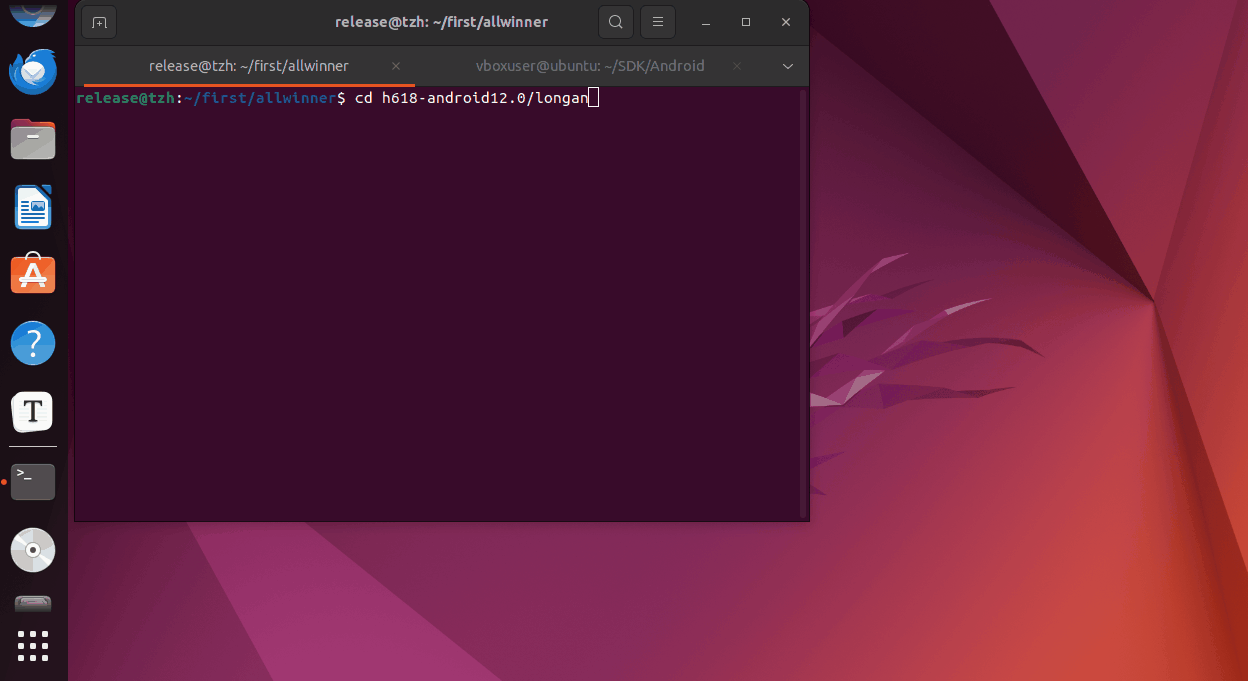Launch Thunderbird Mail from the dock
The image size is (1248, 681).
(33, 72)
